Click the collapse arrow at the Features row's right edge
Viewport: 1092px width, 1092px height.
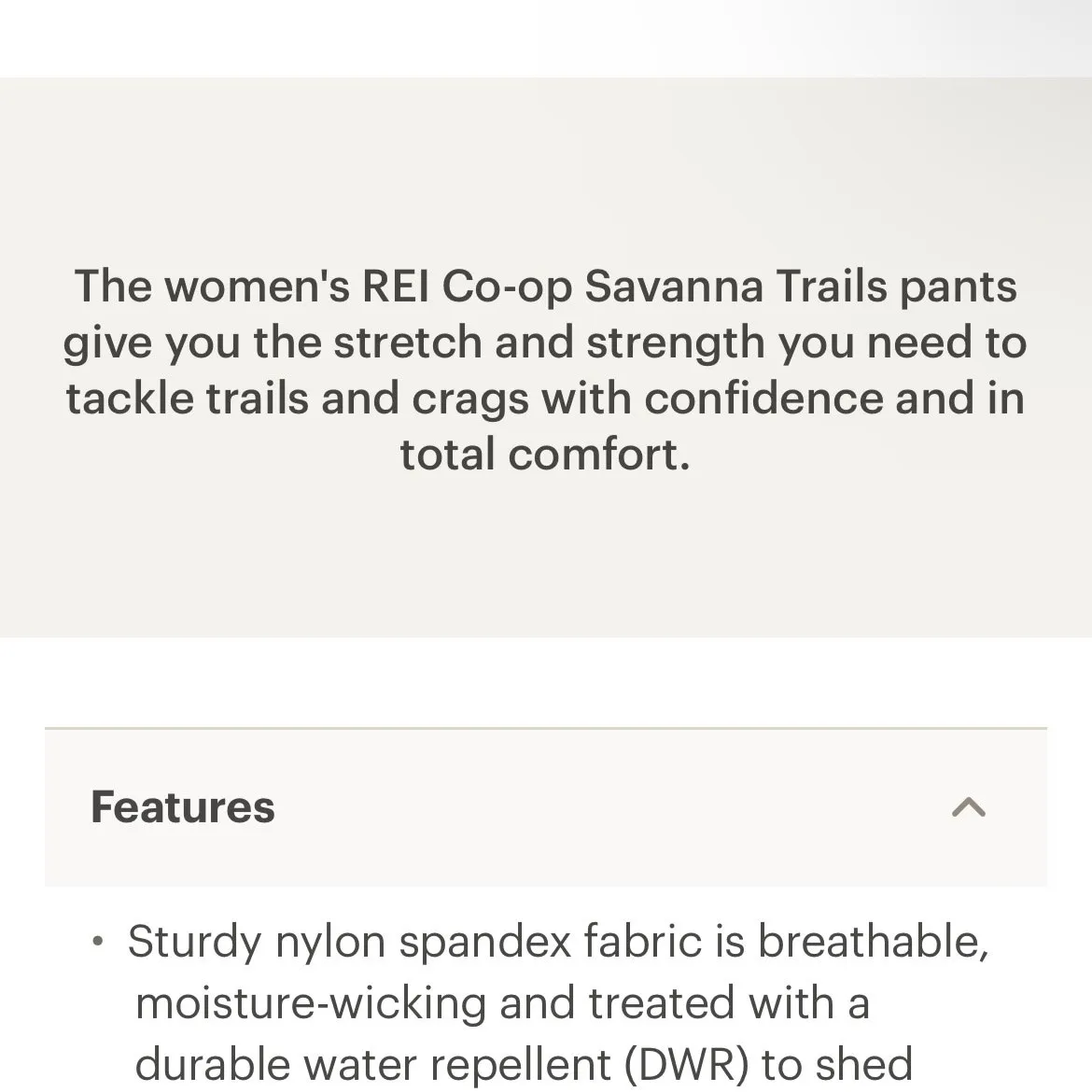tap(969, 808)
